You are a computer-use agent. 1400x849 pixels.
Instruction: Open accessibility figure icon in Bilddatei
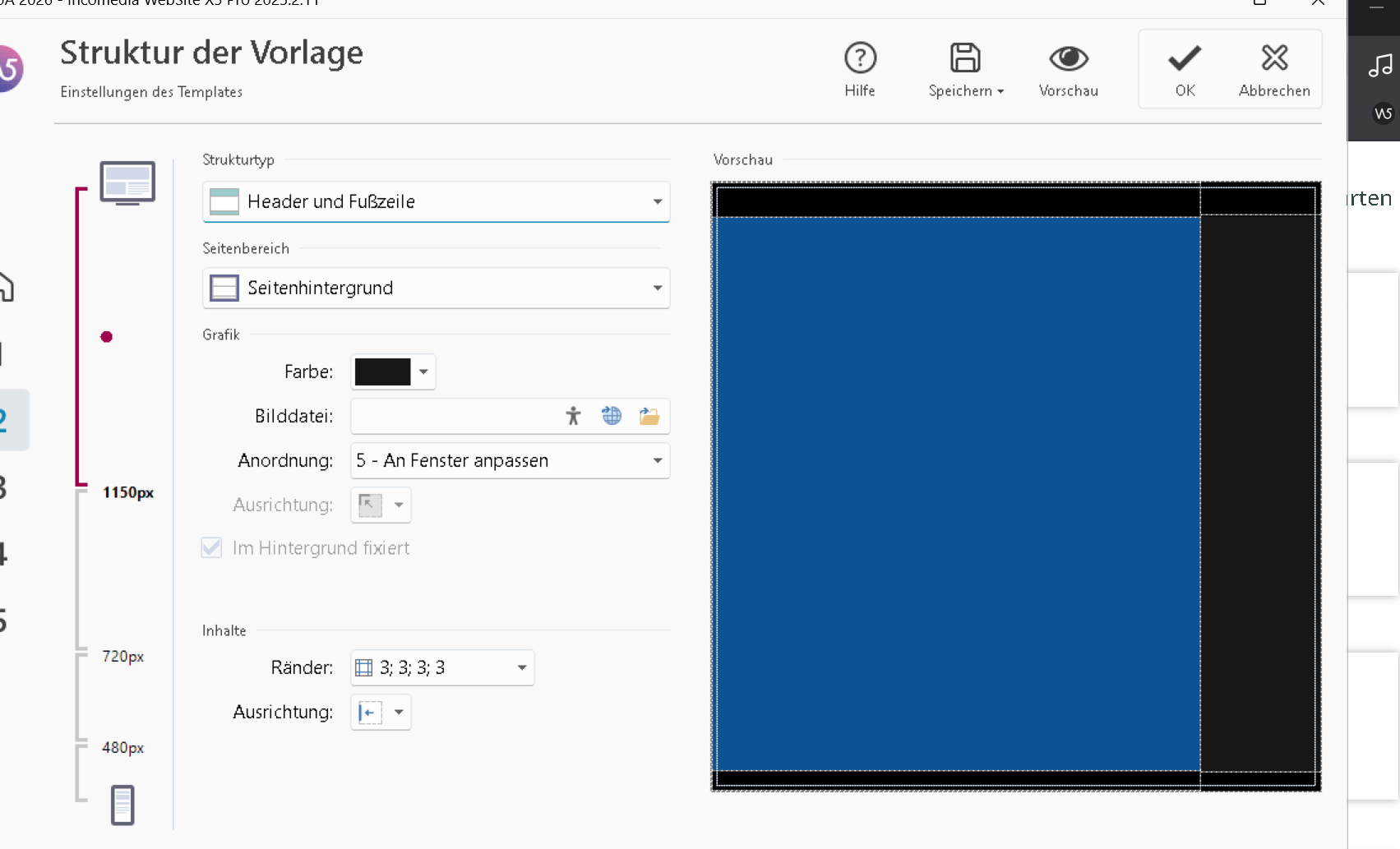[x=573, y=416]
